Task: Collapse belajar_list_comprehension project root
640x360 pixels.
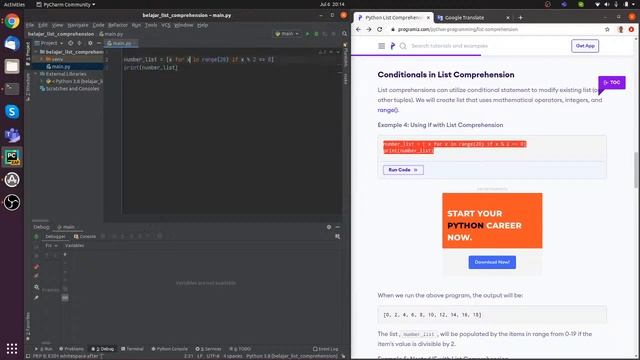Action: pyautogui.click(x=36, y=52)
